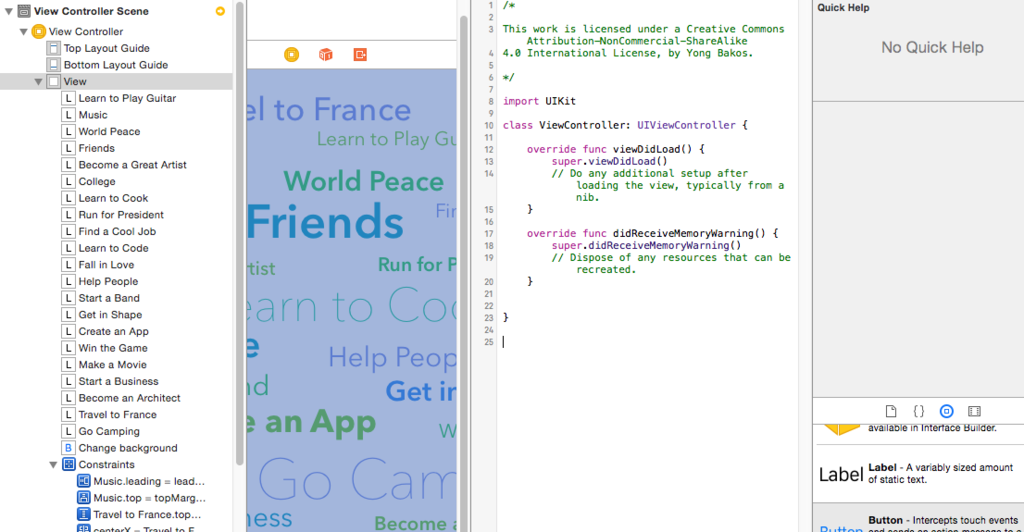Open the Code Snippet library tab
1024x532 pixels.
coord(919,411)
